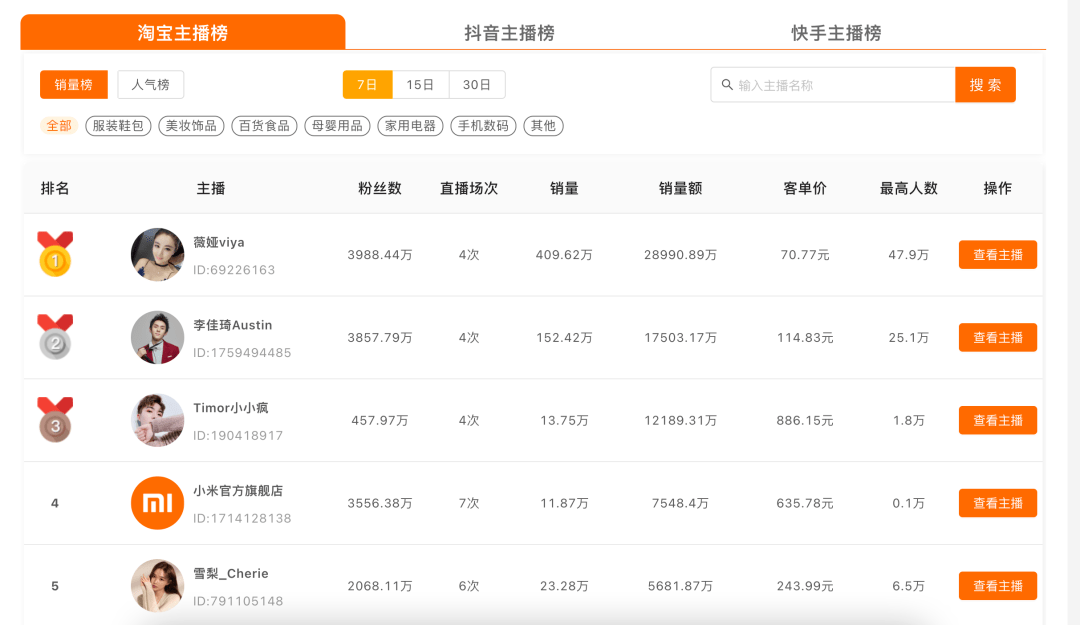1080x625 pixels.
Task: Open 雪梨_Cherie avatar photo
Action: (158, 586)
